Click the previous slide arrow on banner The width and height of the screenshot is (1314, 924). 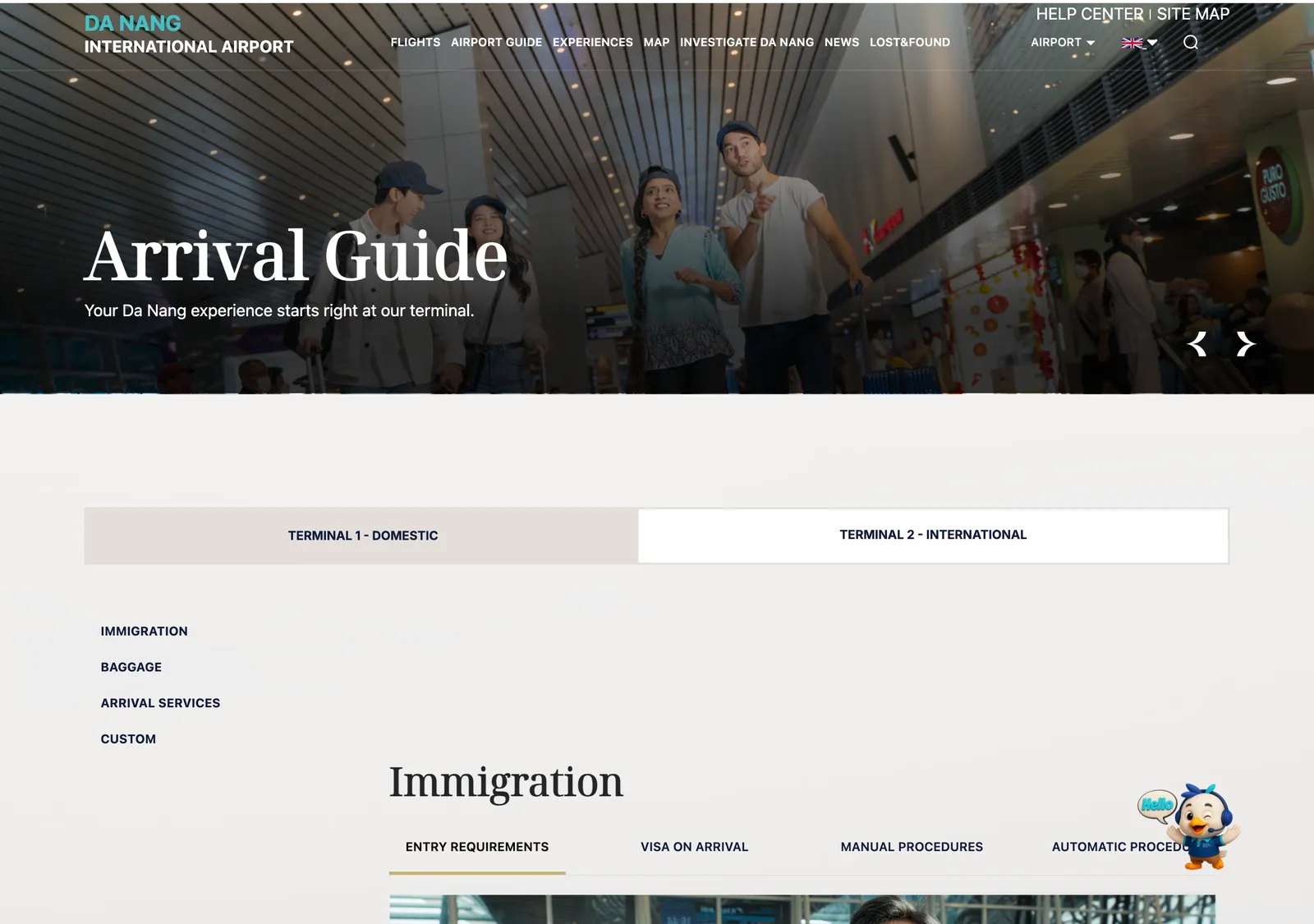1197,344
